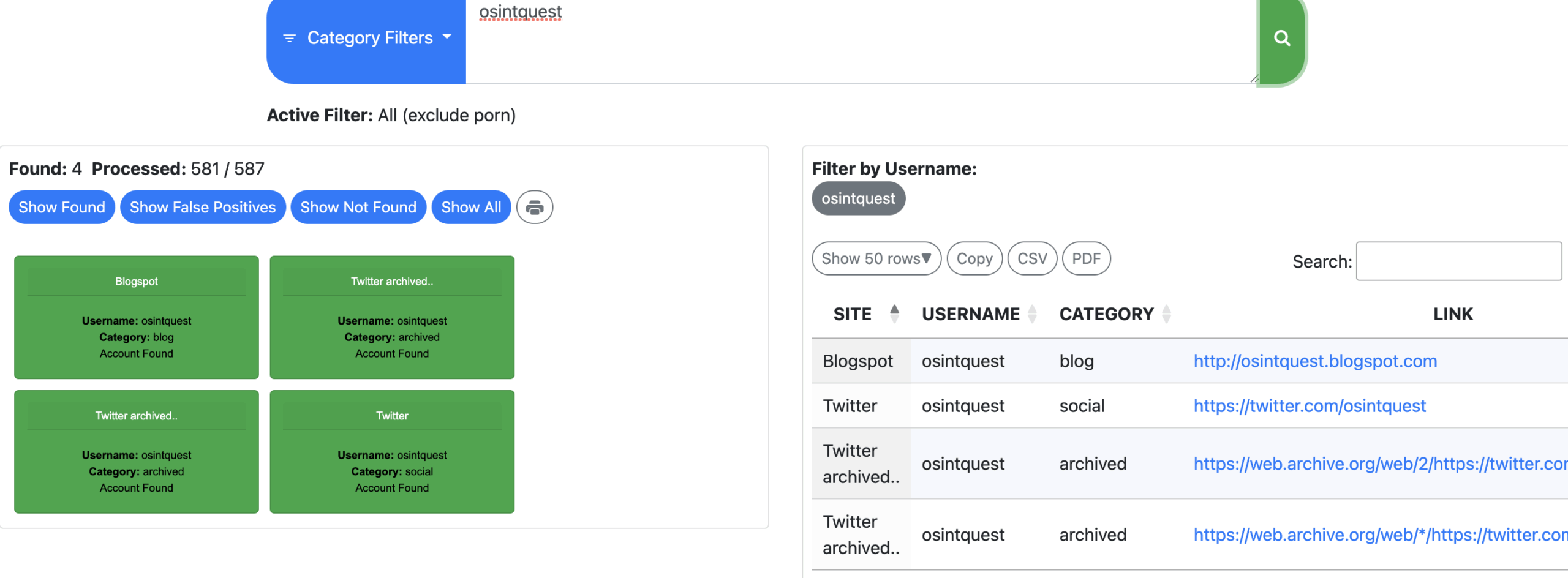The image size is (1568, 578).
Task: Open the Category Filters dropdown
Action: (x=366, y=38)
